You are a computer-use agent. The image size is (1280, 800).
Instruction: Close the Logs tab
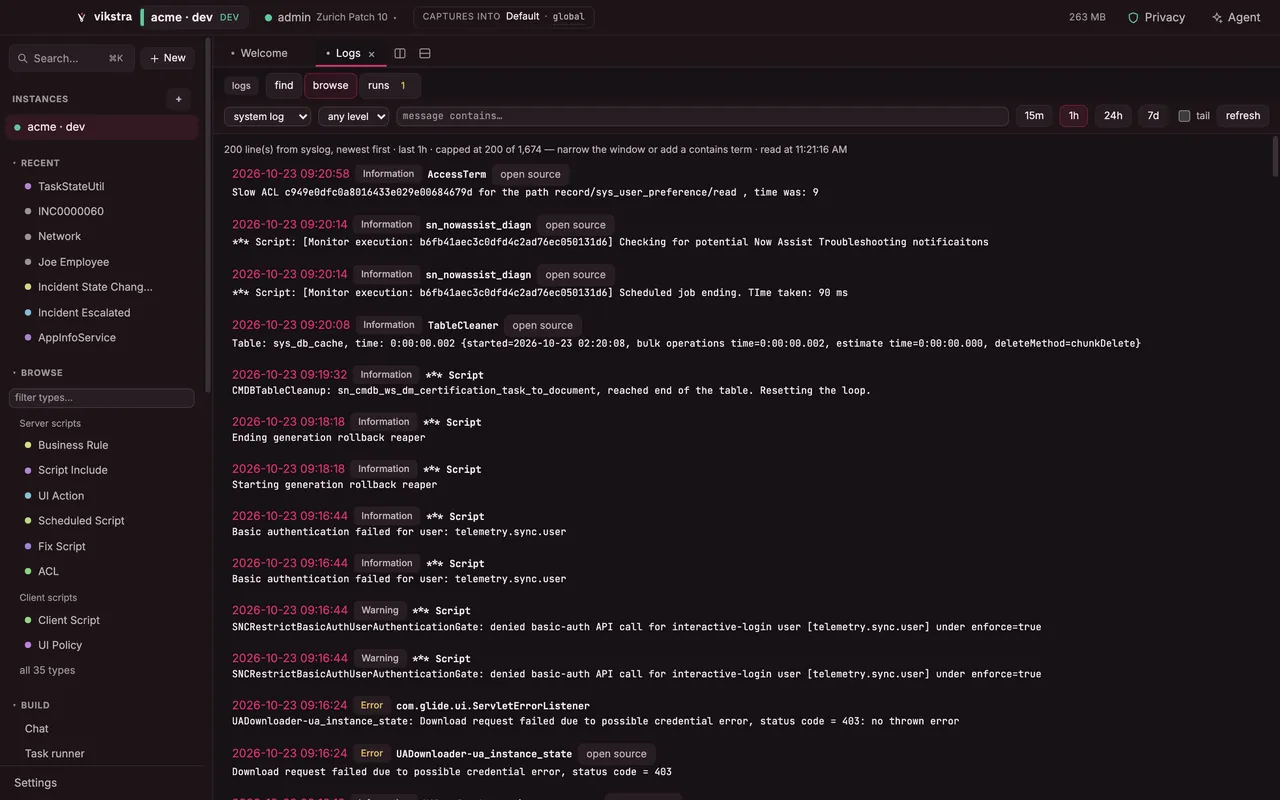(372, 54)
